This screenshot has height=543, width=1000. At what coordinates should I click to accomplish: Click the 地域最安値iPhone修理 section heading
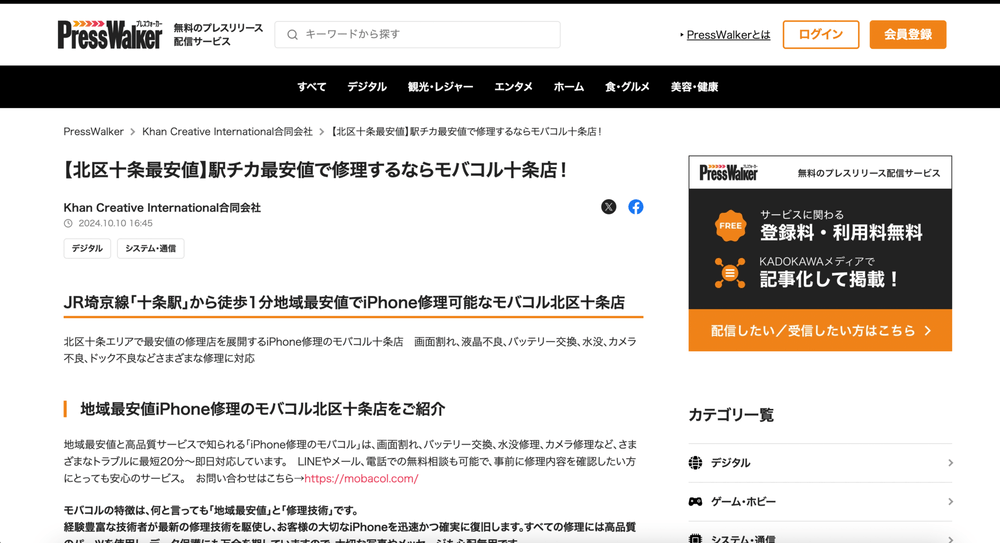point(262,409)
